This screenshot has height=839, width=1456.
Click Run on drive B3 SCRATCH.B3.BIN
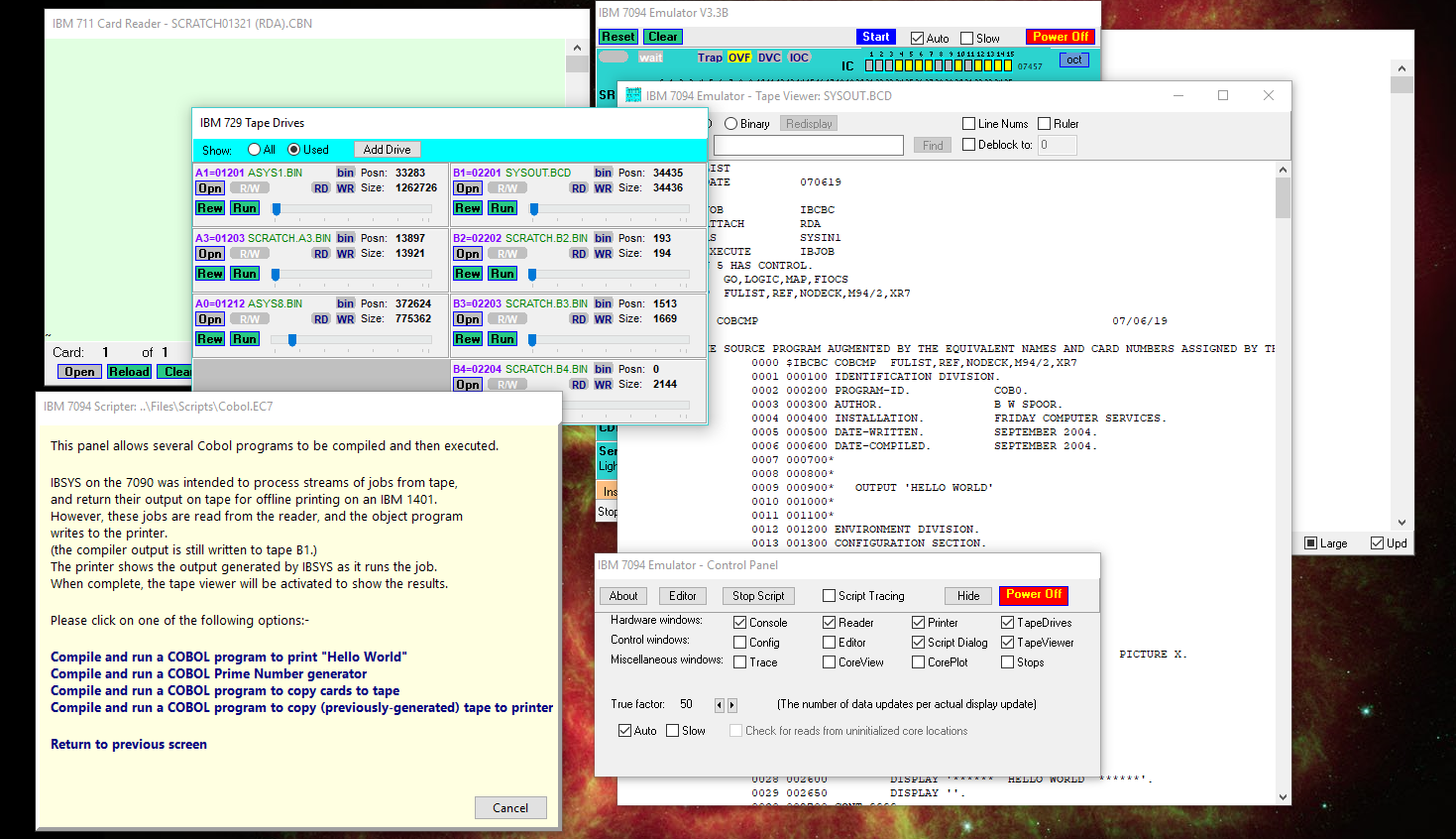(503, 339)
